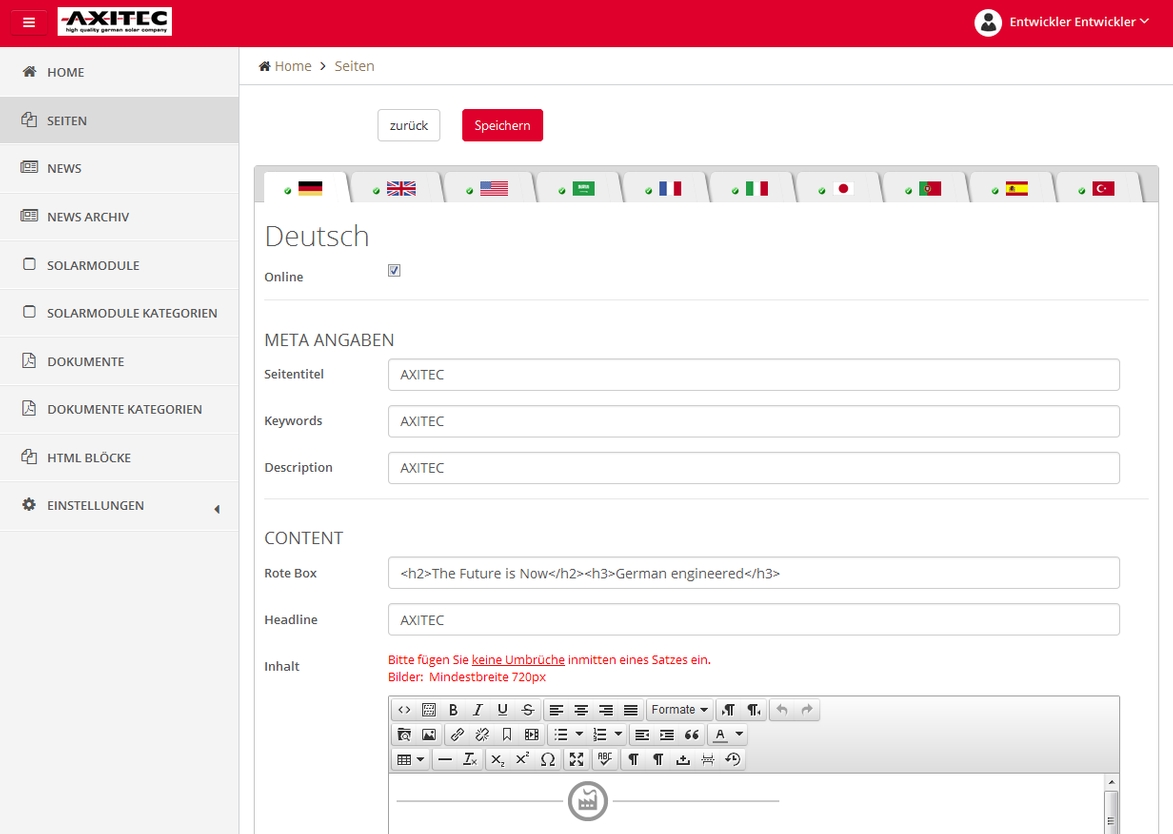Align text left in the editor

[x=557, y=710]
